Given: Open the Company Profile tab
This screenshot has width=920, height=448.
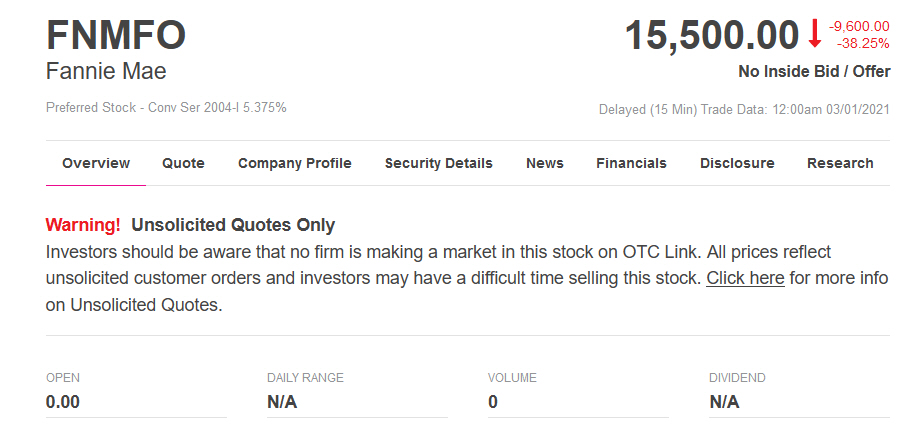Looking at the screenshot, I should coord(294,163).
